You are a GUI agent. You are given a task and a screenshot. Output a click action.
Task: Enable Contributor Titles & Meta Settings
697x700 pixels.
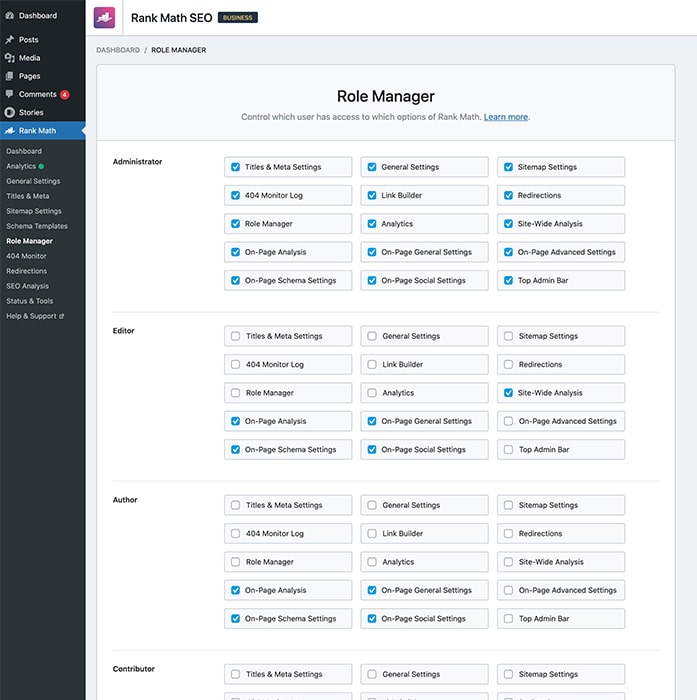[x=235, y=674]
